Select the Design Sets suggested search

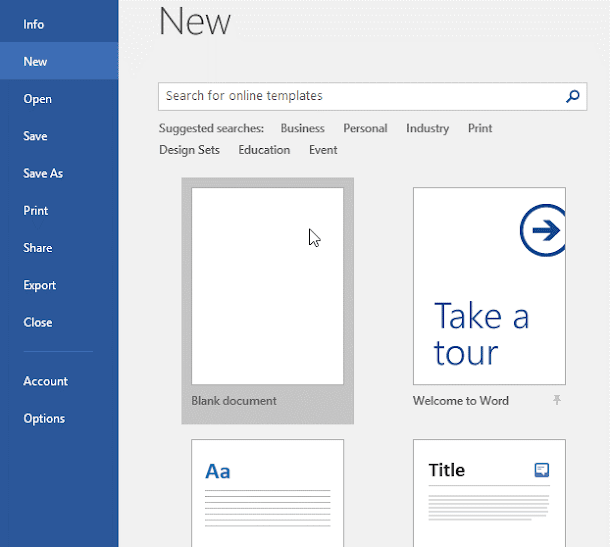coord(189,150)
